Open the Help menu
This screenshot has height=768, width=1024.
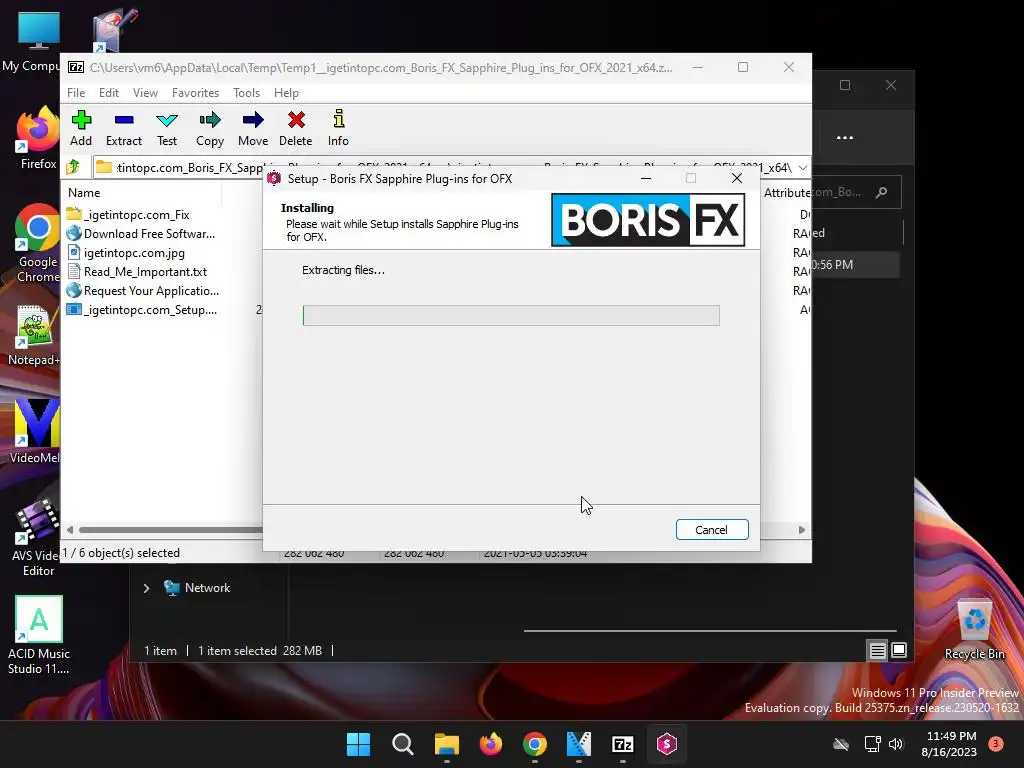tap(286, 93)
